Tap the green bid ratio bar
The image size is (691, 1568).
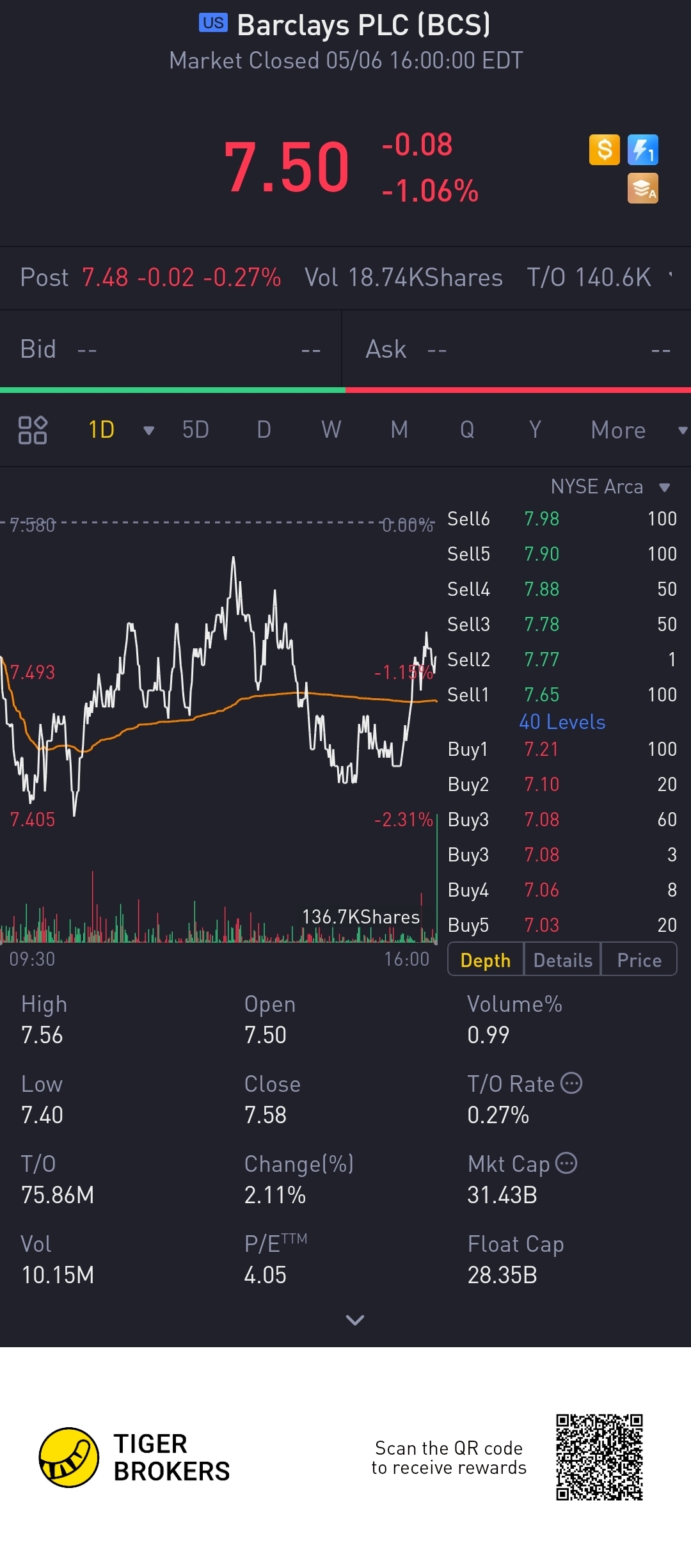tap(172, 390)
